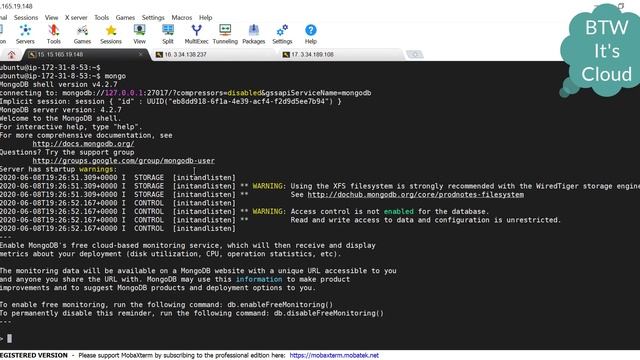Close the 15.165.19.148 session tab
The width and height of the screenshot is (640, 360).
[141, 54]
